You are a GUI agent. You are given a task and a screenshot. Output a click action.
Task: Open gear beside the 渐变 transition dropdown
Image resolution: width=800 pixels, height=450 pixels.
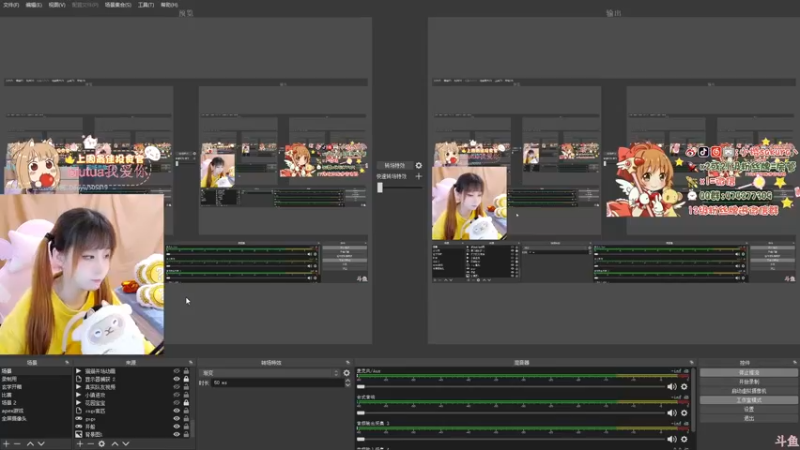point(346,373)
